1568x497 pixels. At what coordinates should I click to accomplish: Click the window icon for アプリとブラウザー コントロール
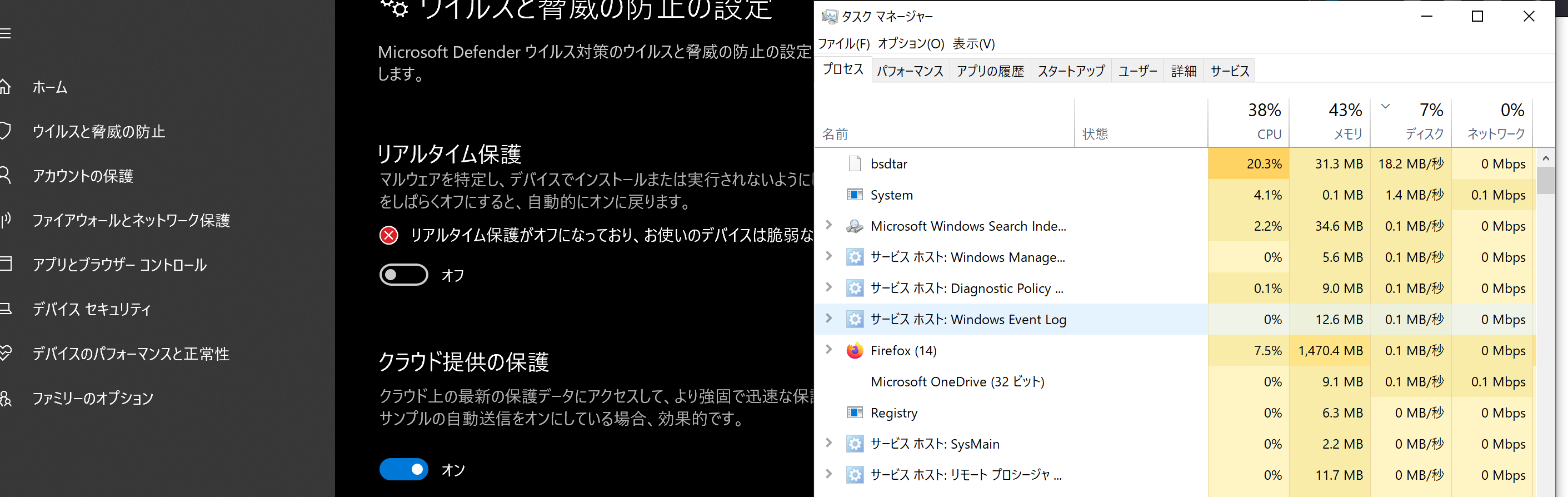click(x=5, y=264)
